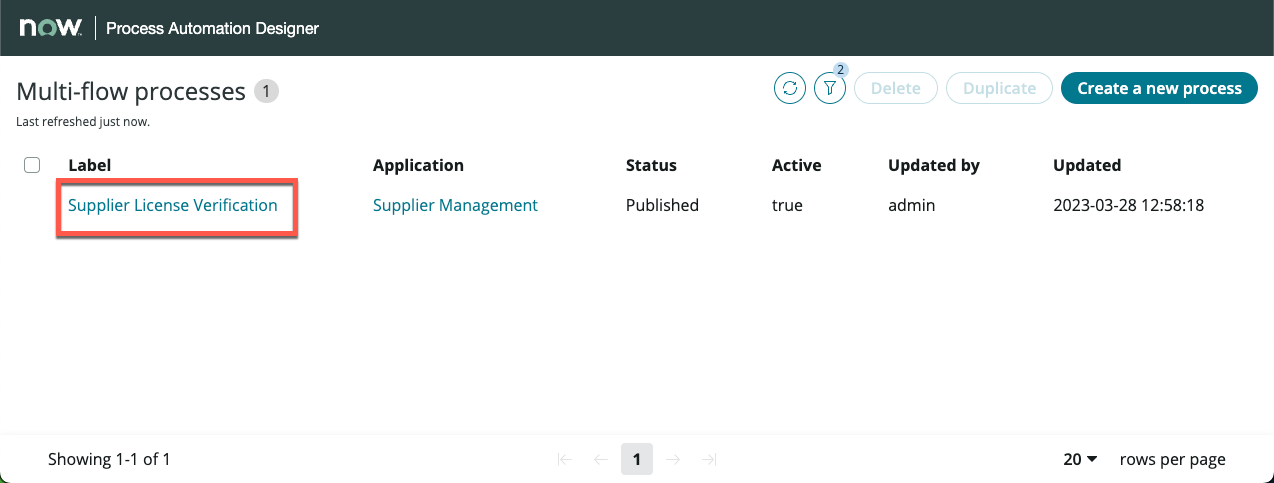Go to previous page arrow
Image resolution: width=1274 pixels, height=483 pixels.
coord(601,460)
